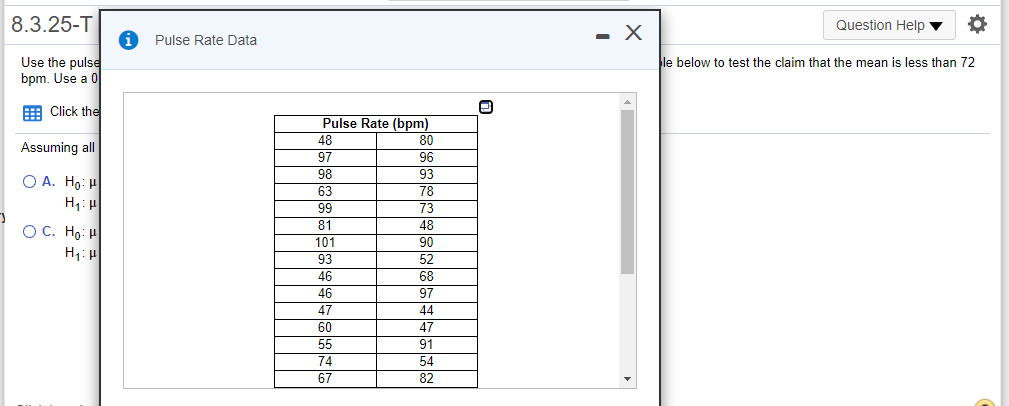The image size is (1009, 406).
Task: Open the Question Help dropdown
Action: click(889, 25)
